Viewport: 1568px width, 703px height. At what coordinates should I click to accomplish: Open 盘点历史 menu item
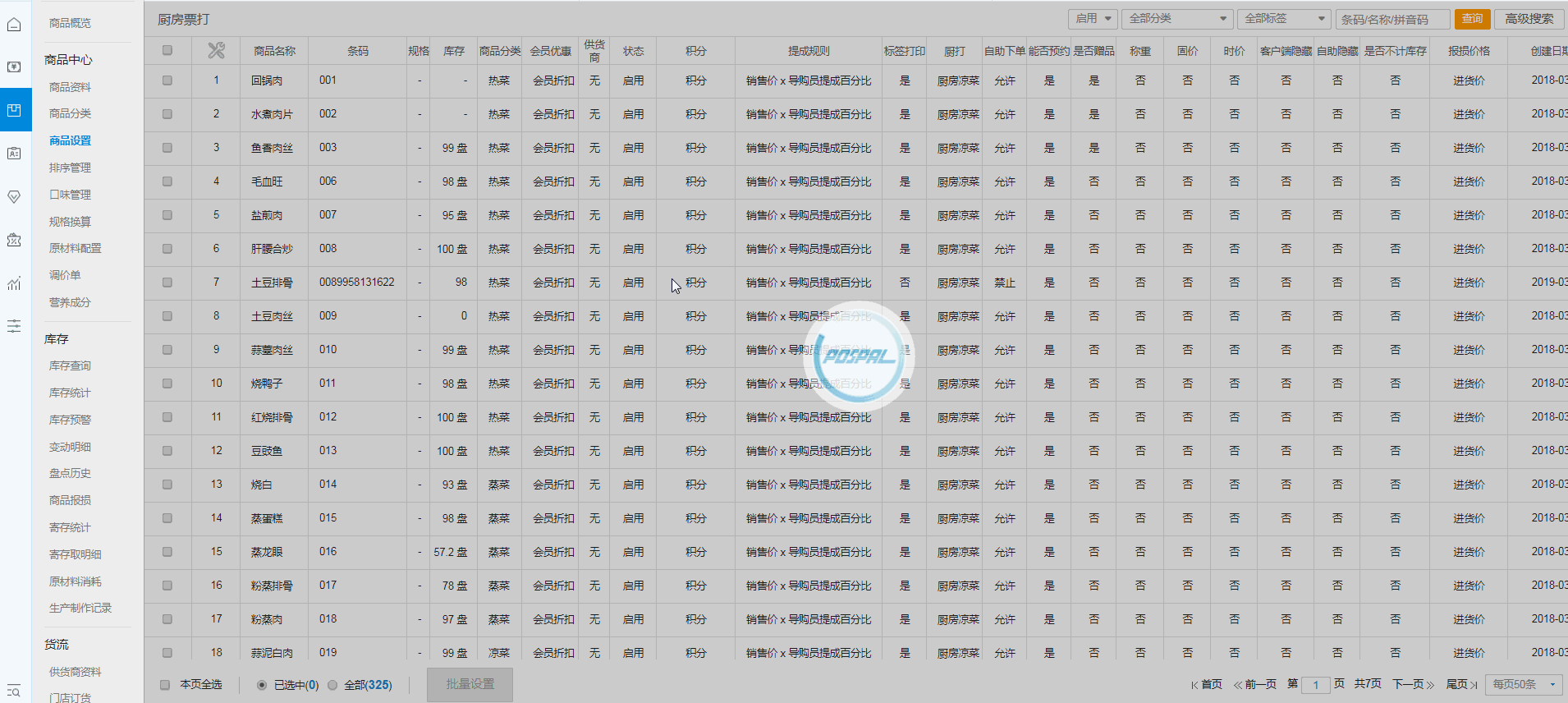pos(70,473)
